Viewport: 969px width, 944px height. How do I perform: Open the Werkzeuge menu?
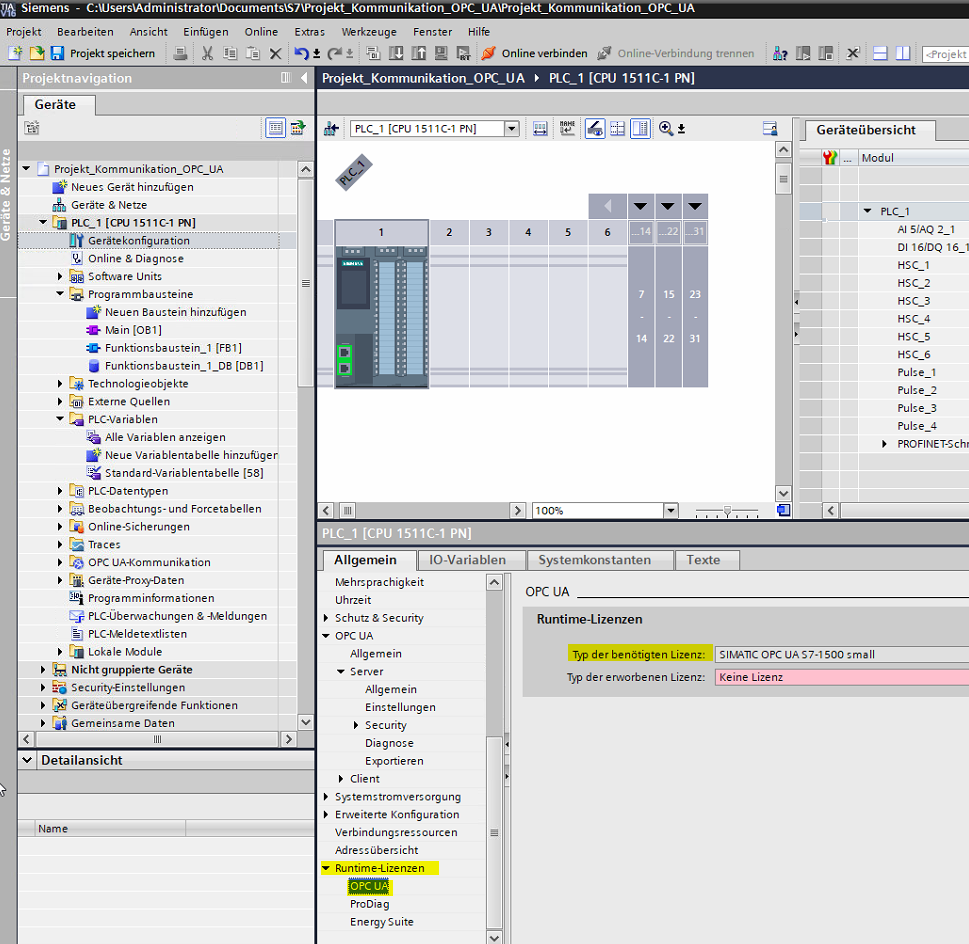pos(369,32)
